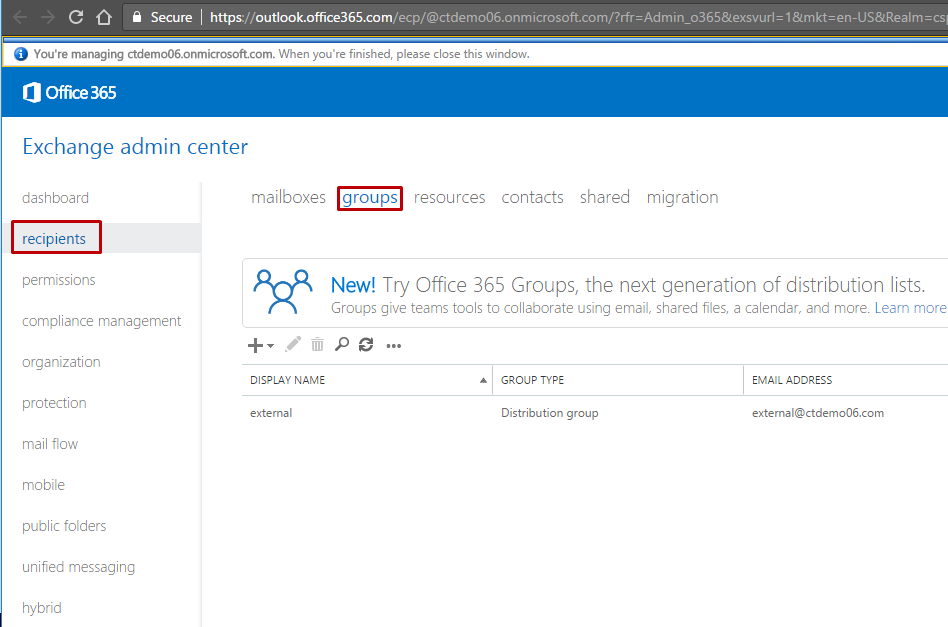The image size is (948, 627).
Task: Open public folders section
Action: tap(64, 526)
